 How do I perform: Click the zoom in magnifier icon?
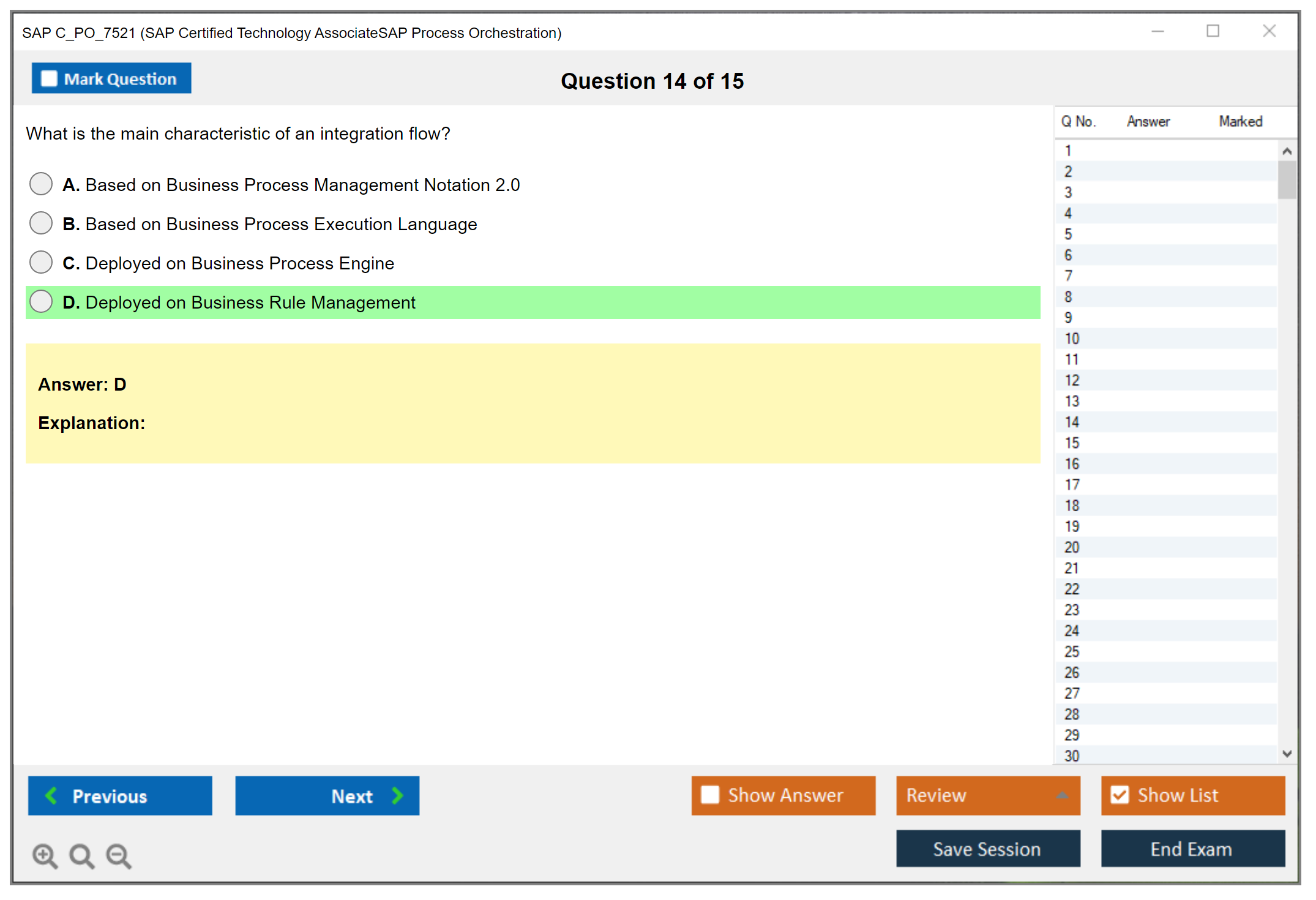[45, 855]
